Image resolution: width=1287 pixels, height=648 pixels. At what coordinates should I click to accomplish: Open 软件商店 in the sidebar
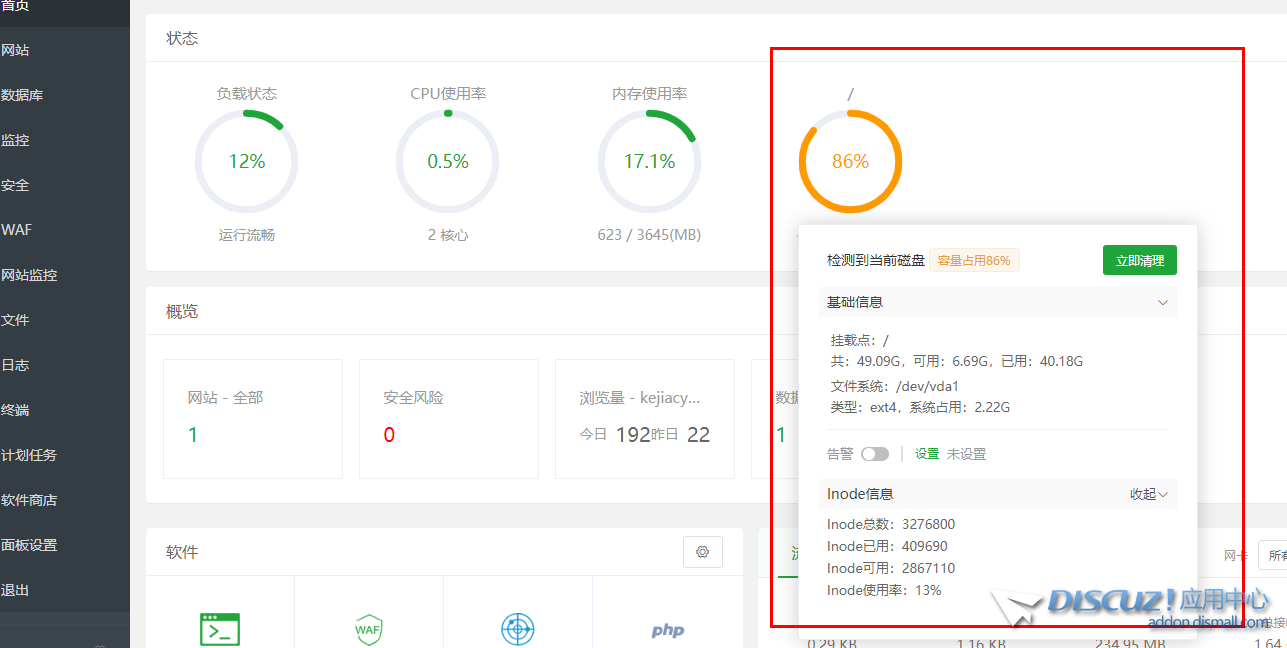(x=29, y=500)
